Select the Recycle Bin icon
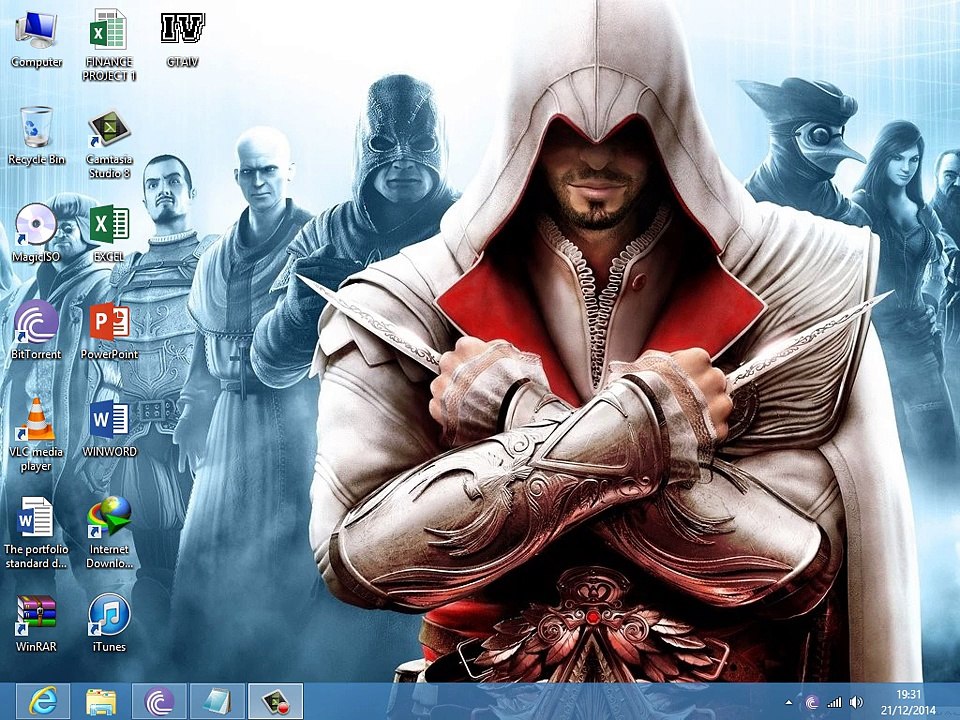Screen dimensions: 960x720 pos(36,136)
